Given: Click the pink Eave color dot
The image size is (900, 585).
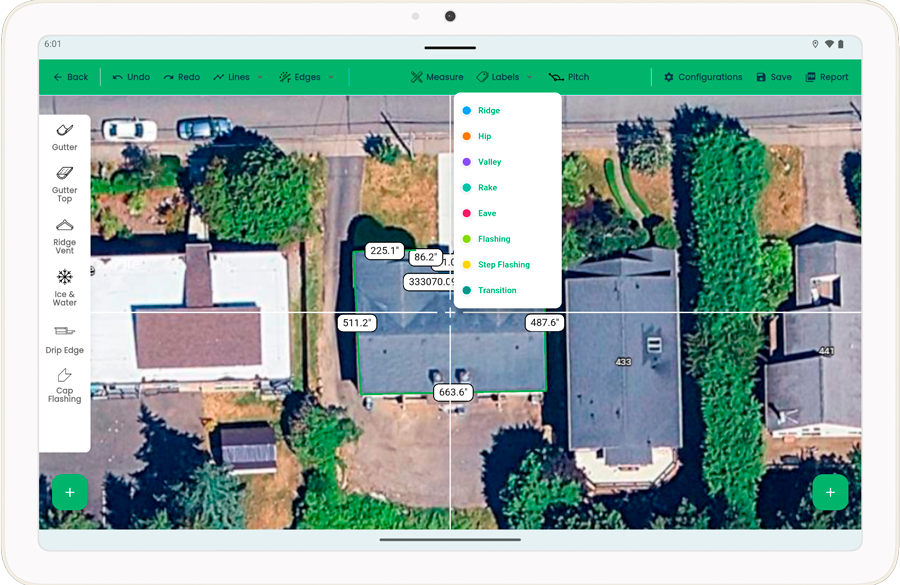Looking at the screenshot, I should tap(467, 213).
